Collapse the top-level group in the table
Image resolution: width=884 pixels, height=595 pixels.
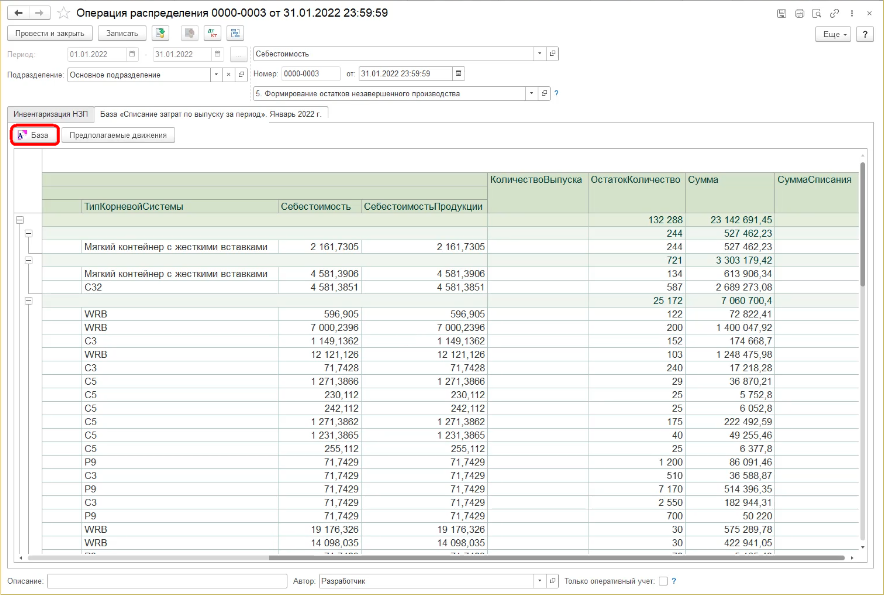tap(19, 219)
